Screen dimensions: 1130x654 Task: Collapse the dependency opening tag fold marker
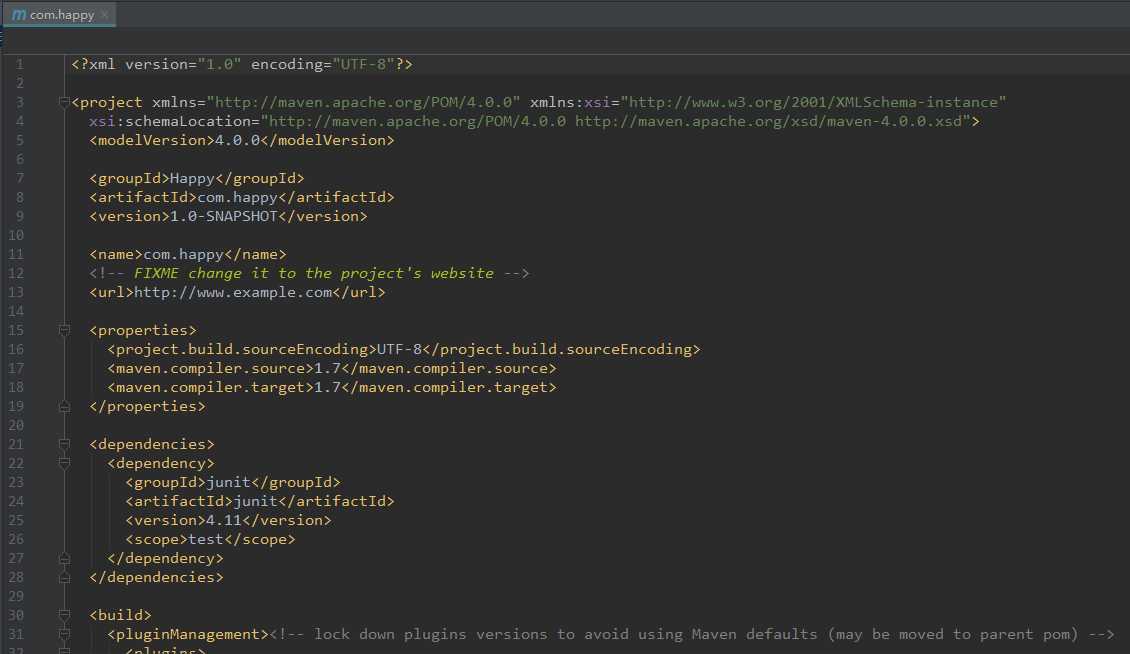(64, 464)
